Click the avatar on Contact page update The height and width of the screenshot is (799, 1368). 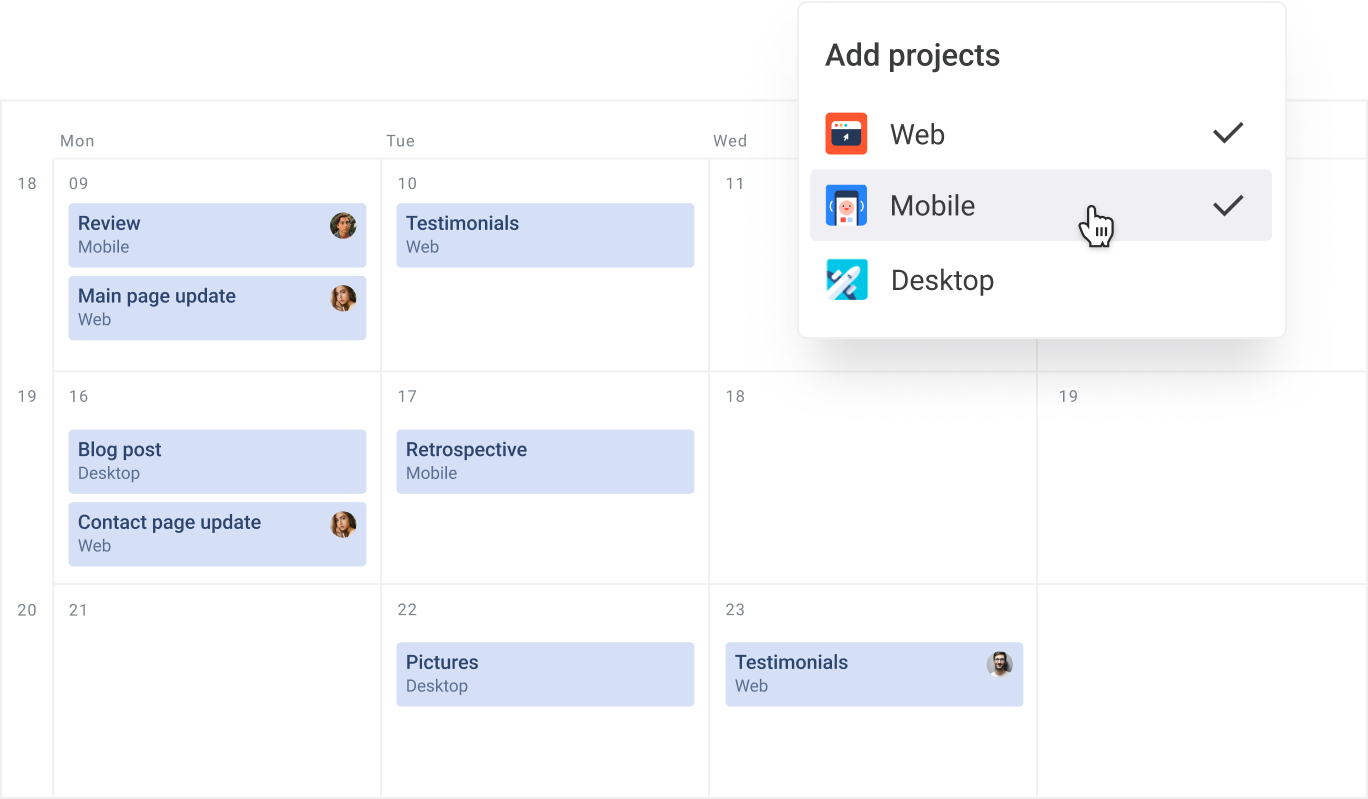pos(341,526)
